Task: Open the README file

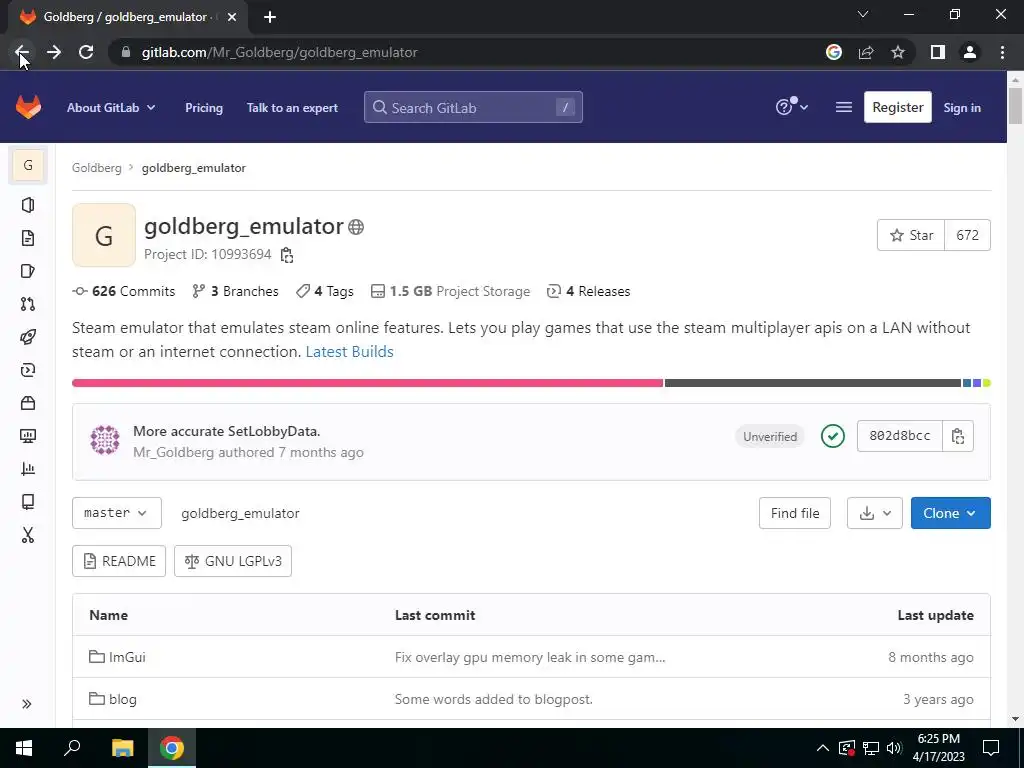Action: pyautogui.click(x=119, y=561)
